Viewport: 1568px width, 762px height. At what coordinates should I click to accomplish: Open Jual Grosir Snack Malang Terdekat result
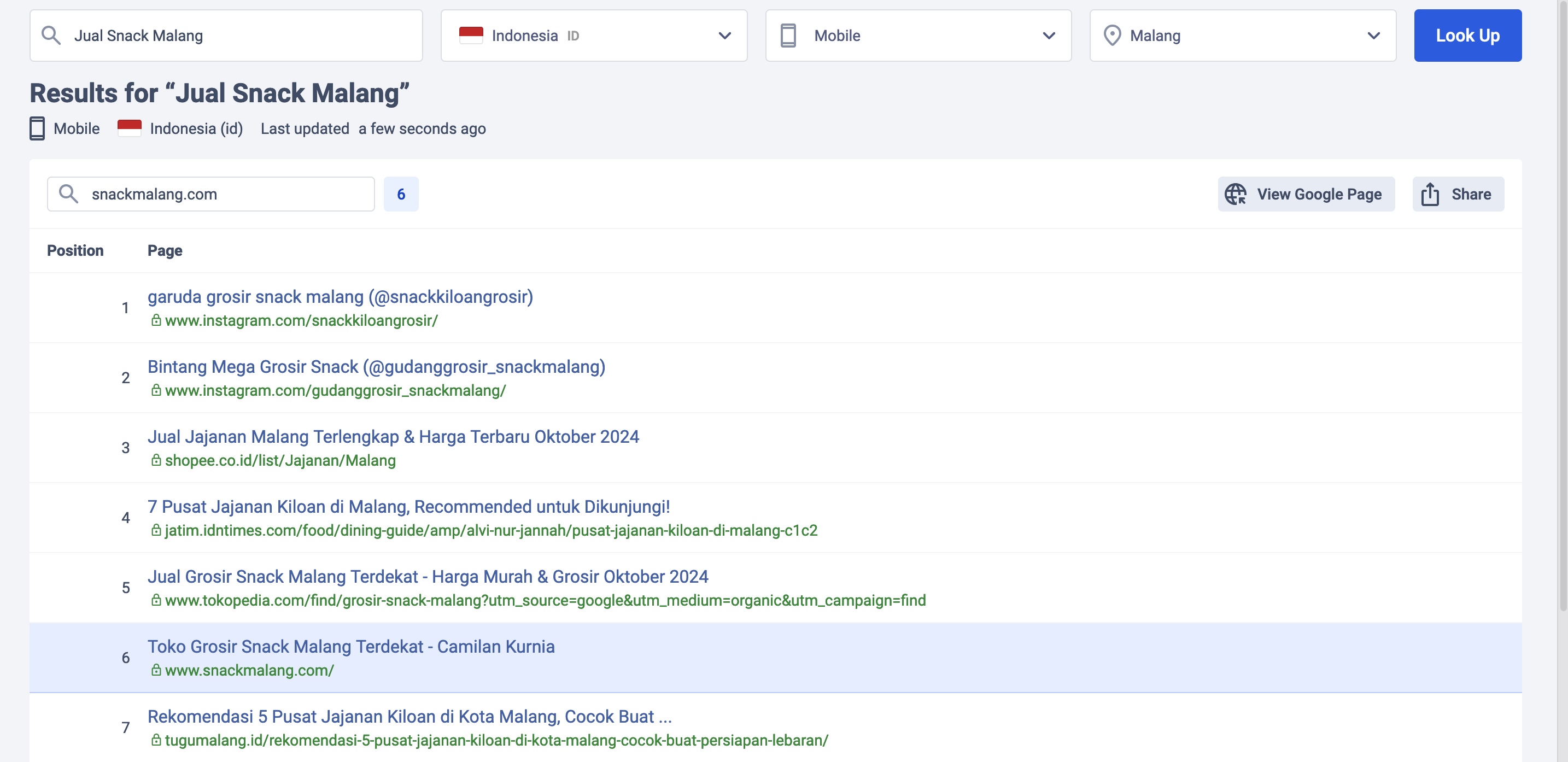[x=428, y=576]
